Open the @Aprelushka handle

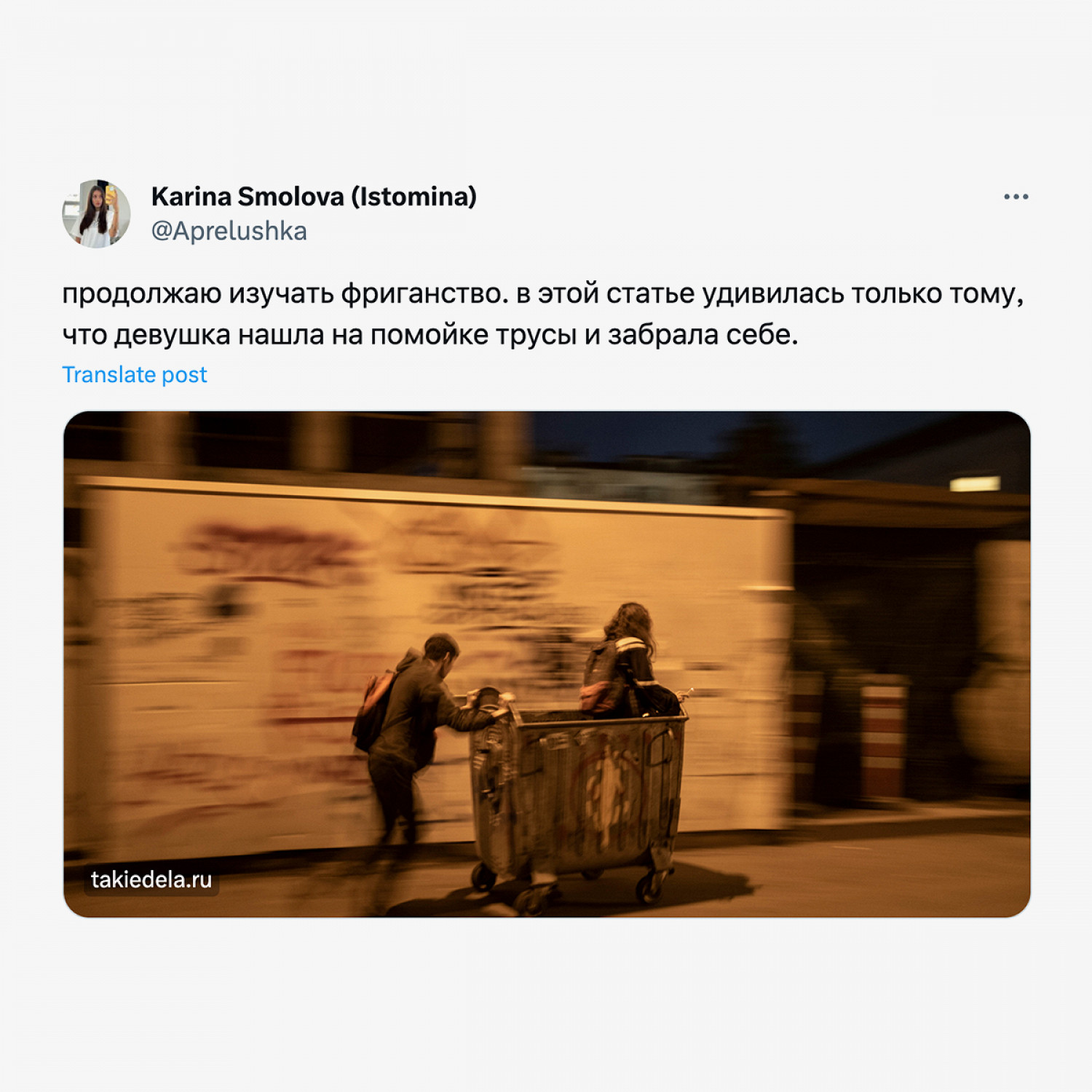[229, 231]
